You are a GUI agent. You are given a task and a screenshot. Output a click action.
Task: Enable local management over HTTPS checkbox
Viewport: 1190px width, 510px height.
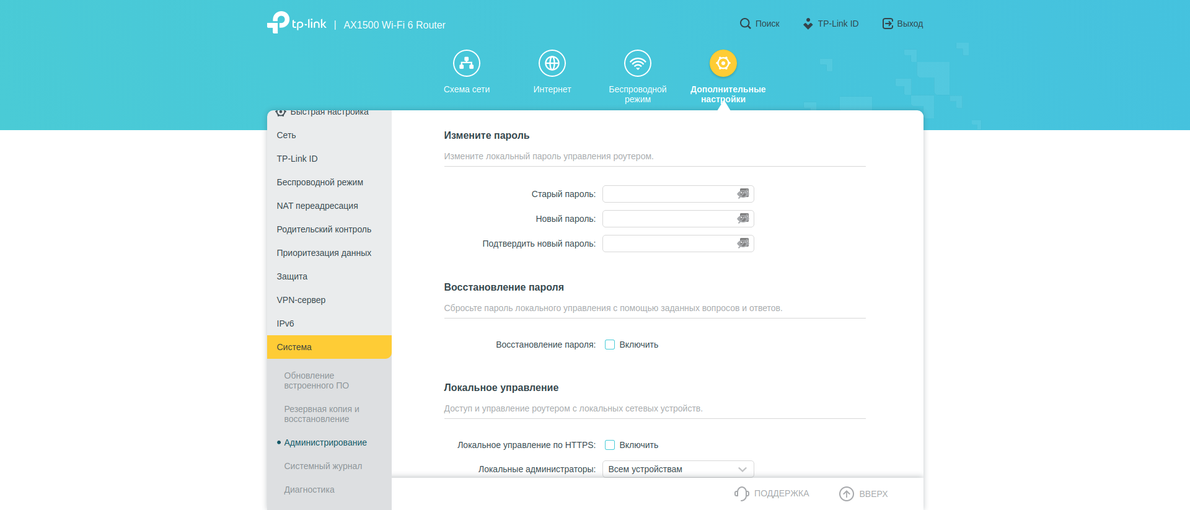[610, 445]
